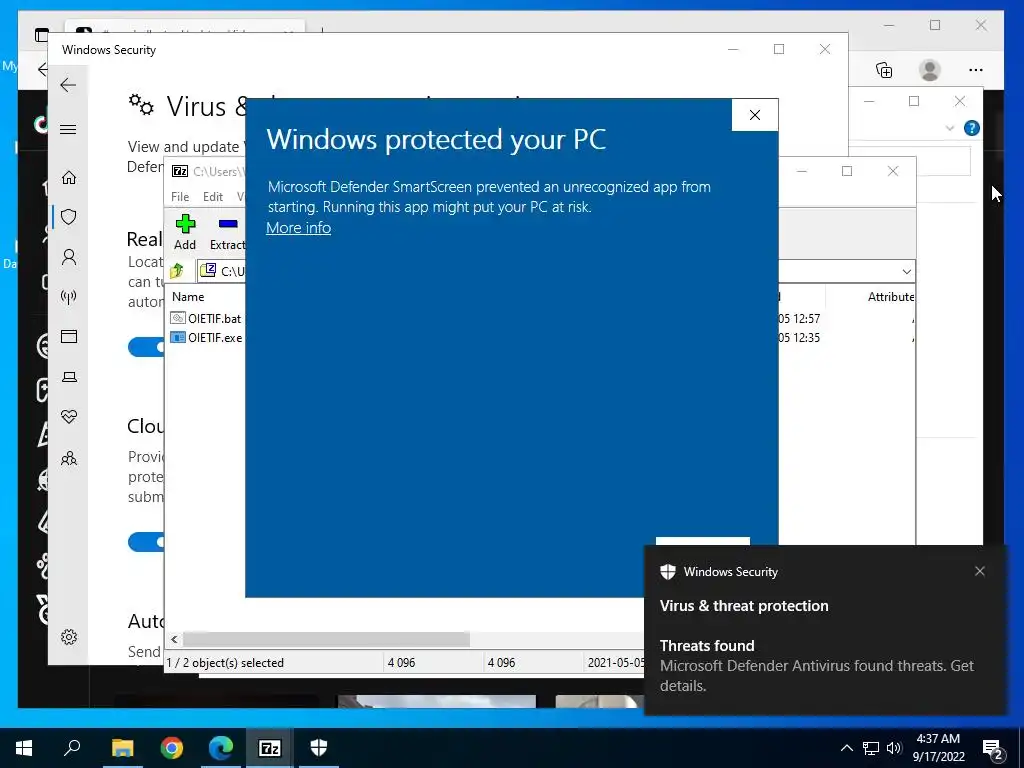
Task: Open Google Chrome from taskbar
Action: (172, 748)
